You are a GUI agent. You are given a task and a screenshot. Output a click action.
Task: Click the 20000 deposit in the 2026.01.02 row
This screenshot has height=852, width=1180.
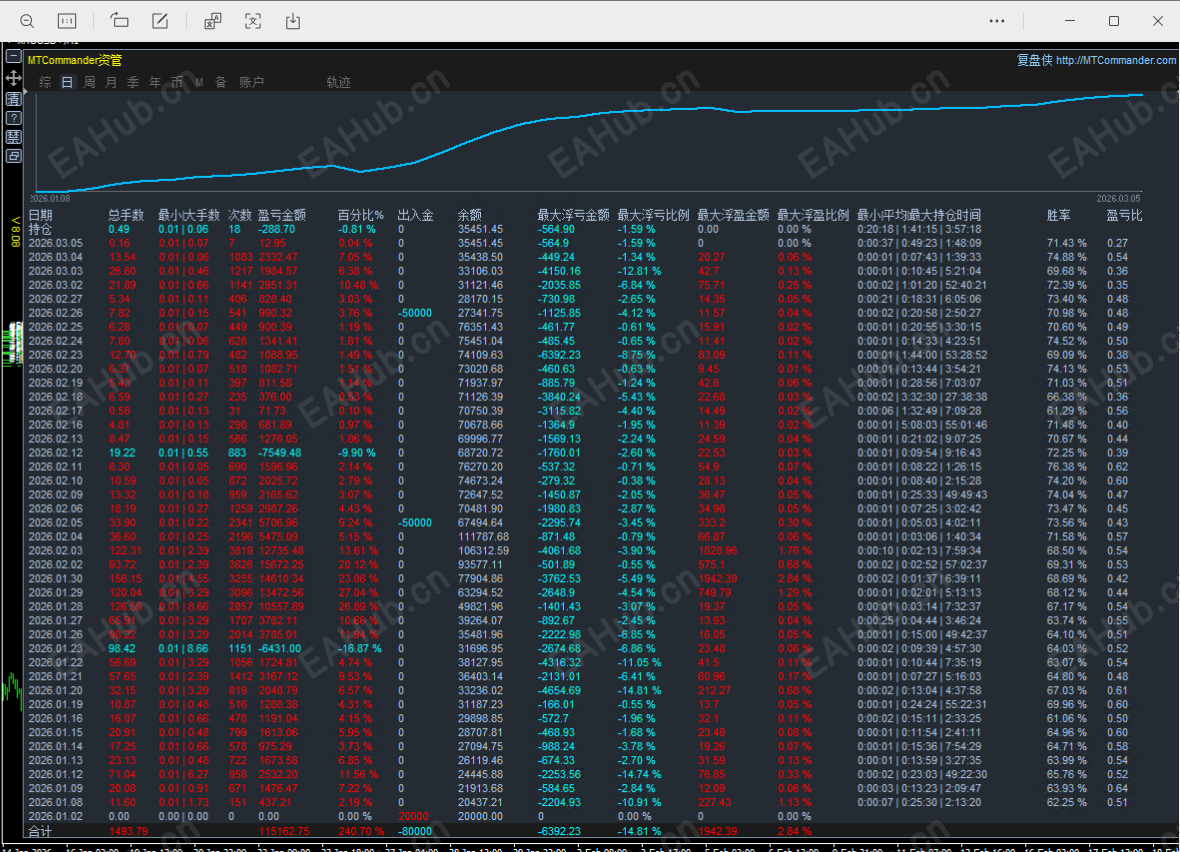(x=413, y=816)
